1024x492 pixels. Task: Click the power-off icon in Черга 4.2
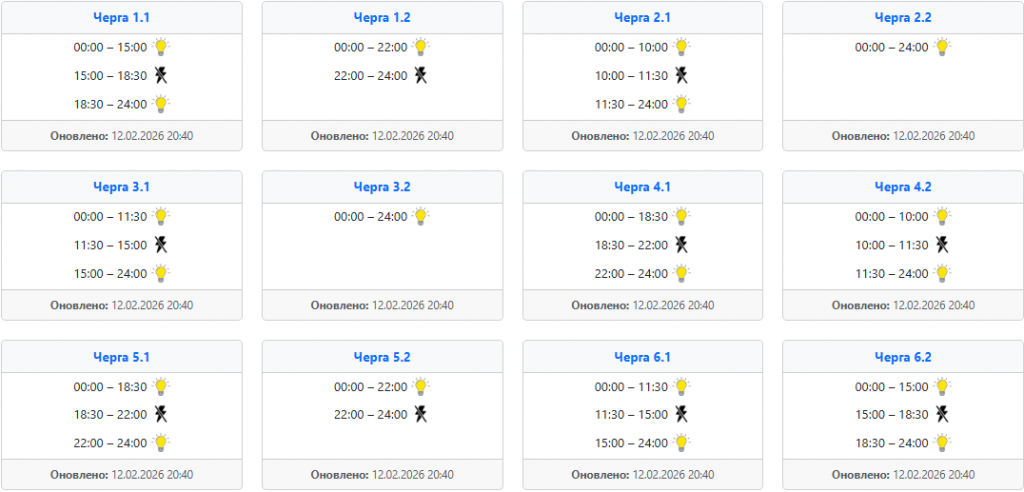tap(942, 245)
